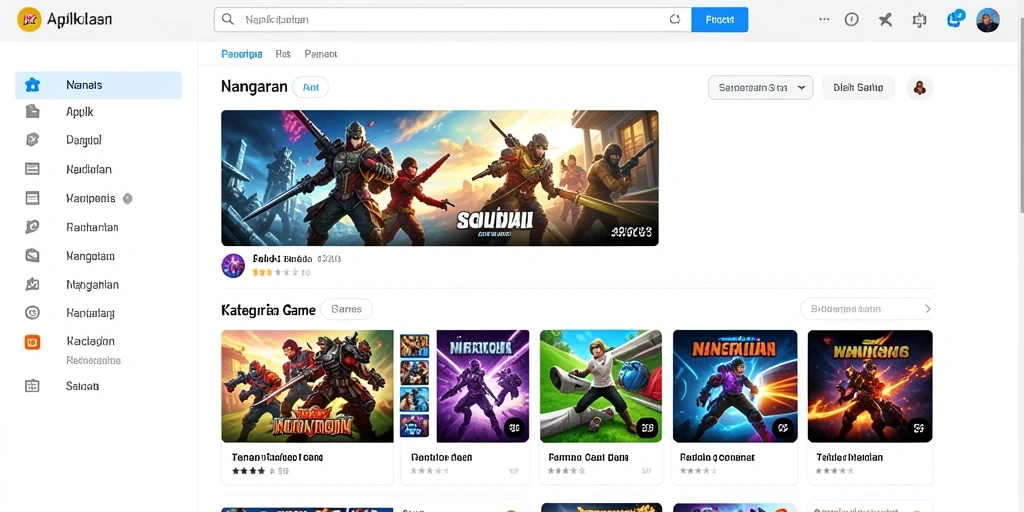Select the Nanais home sidebar icon
This screenshot has height=512, width=1024.
click(x=32, y=85)
